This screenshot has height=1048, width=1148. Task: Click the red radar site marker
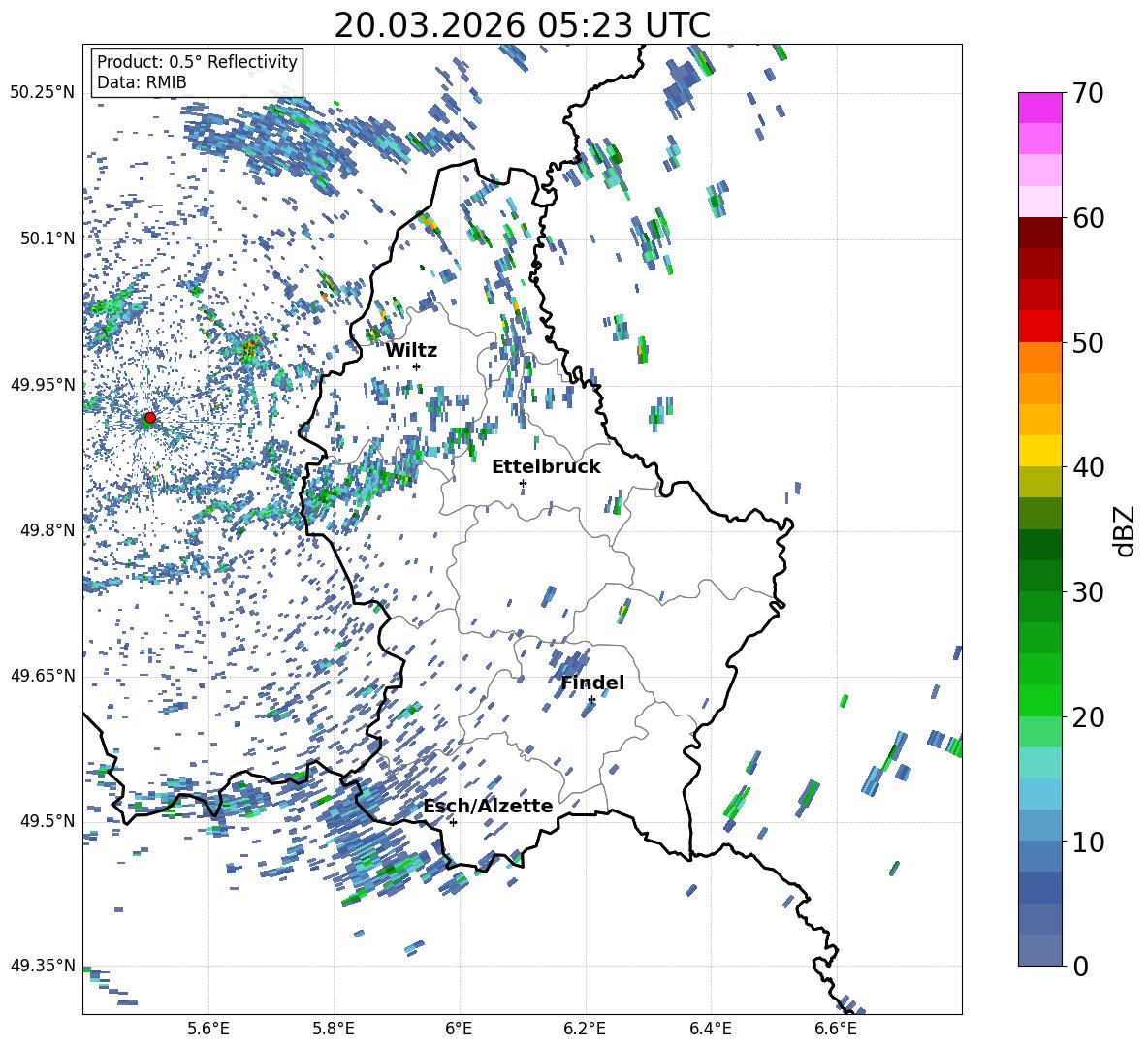[149, 418]
